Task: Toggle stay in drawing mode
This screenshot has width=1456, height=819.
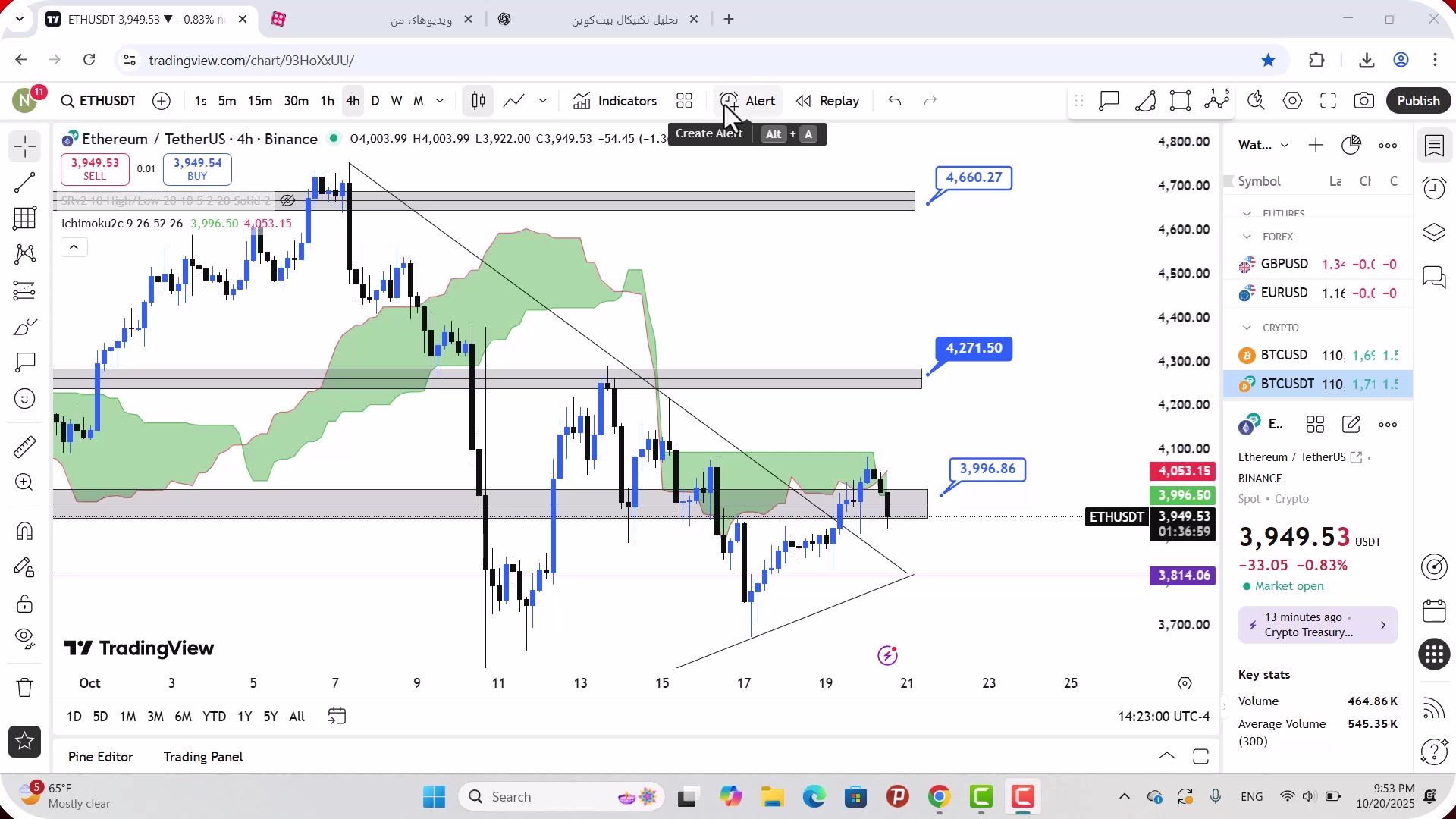Action: (x=25, y=567)
